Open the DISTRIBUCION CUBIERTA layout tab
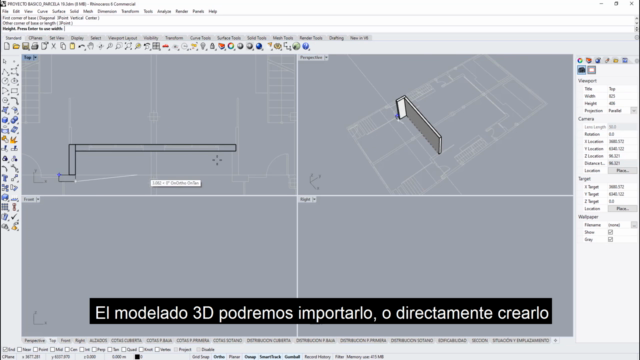Screen dimensions: 640x360 (x=269, y=340)
